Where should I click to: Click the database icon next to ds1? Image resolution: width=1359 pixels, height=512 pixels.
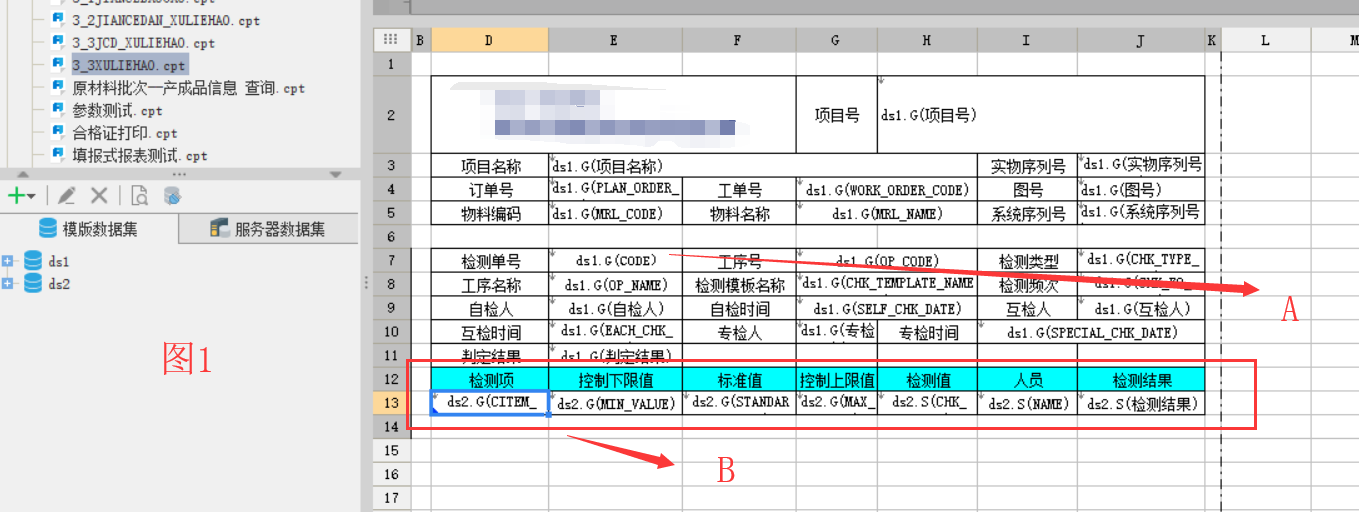tap(32, 261)
